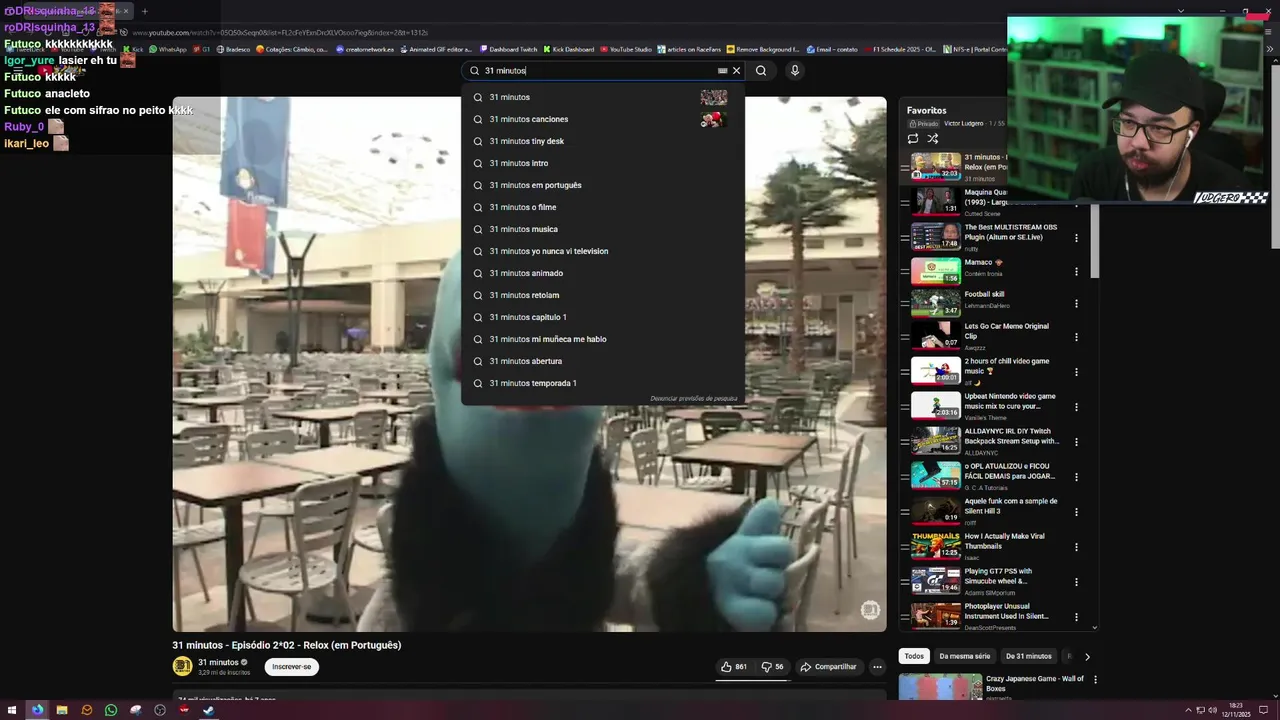Open options for 'Crazy Japanese Game - Wall of Boxes'

coord(1095,680)
